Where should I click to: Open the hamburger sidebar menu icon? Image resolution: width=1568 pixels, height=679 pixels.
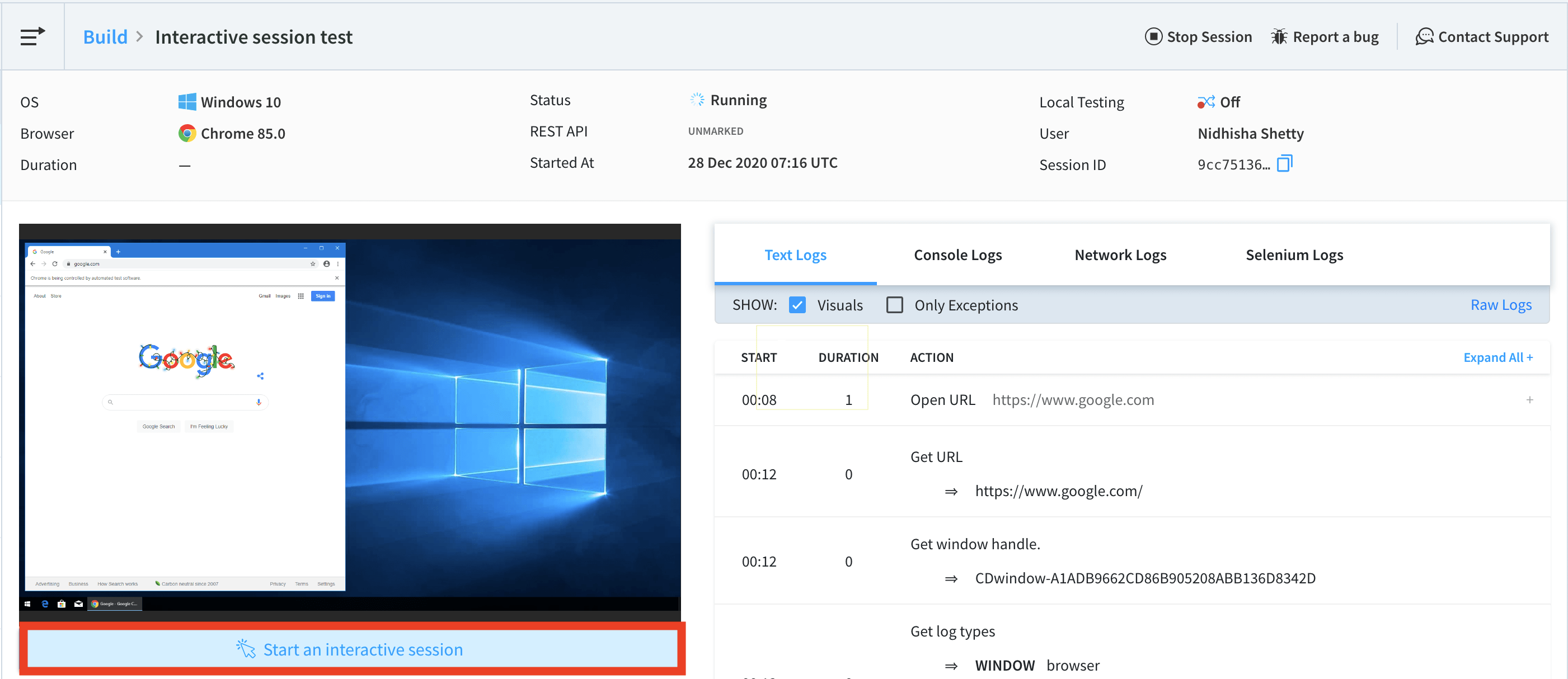(32, 36)
